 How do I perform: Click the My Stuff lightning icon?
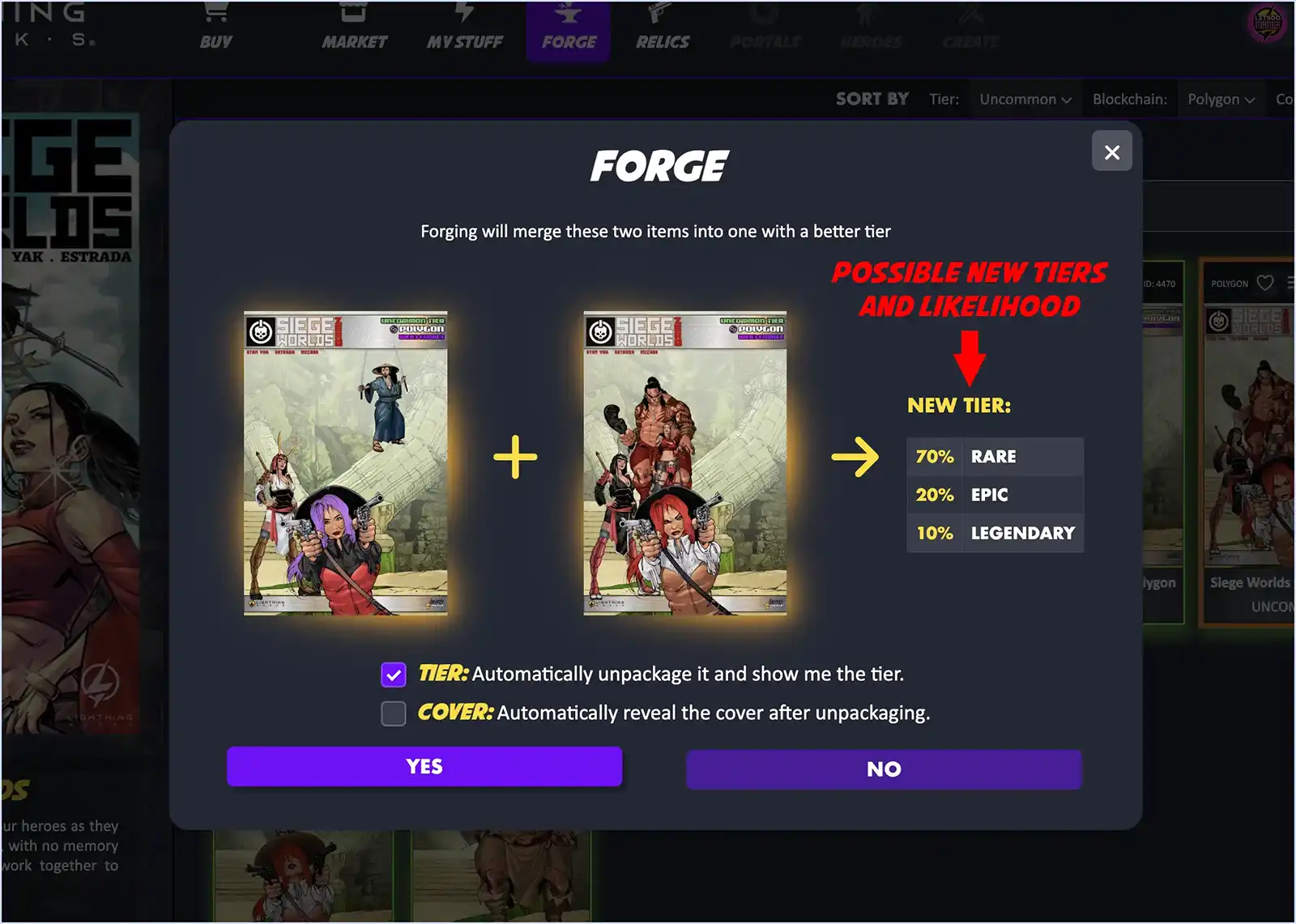point(464,12)
